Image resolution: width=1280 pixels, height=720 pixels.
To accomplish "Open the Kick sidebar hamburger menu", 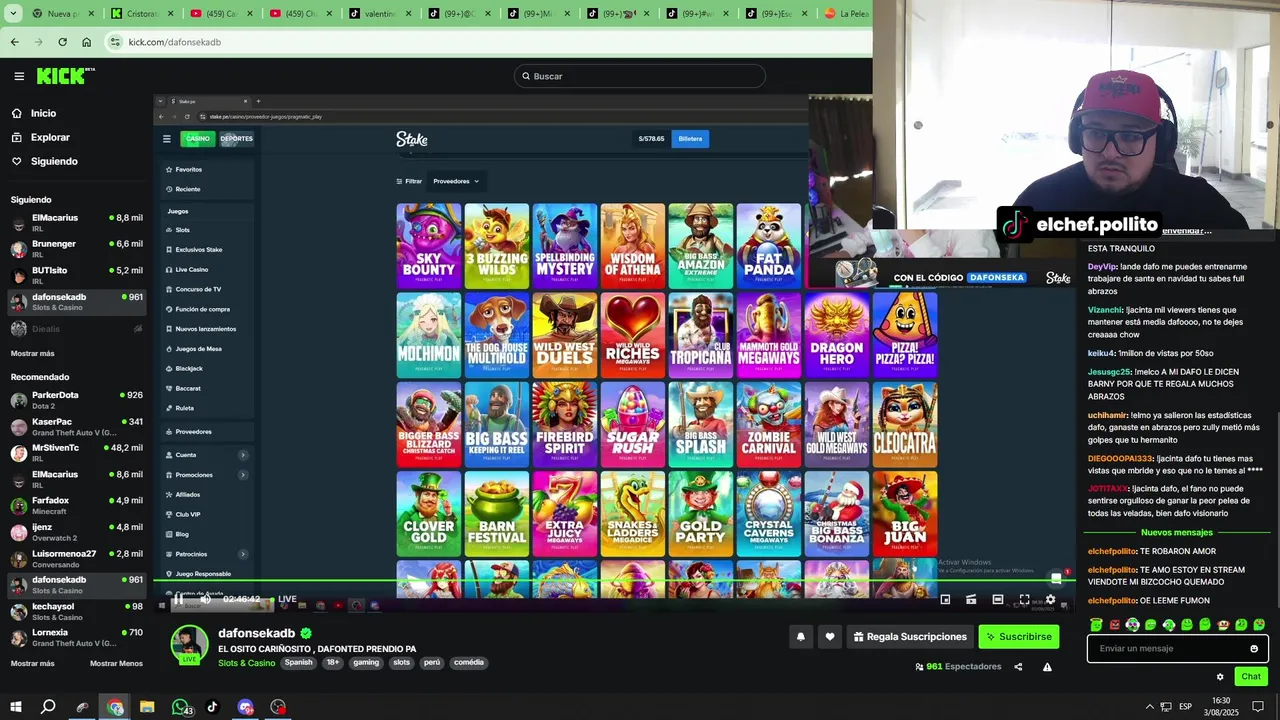I will tap(19, 76).
